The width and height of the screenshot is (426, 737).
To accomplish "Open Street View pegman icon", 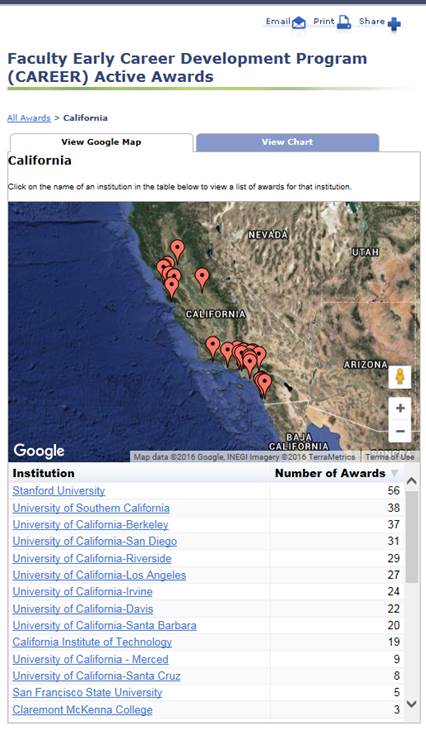I will (x=400, y=377).
